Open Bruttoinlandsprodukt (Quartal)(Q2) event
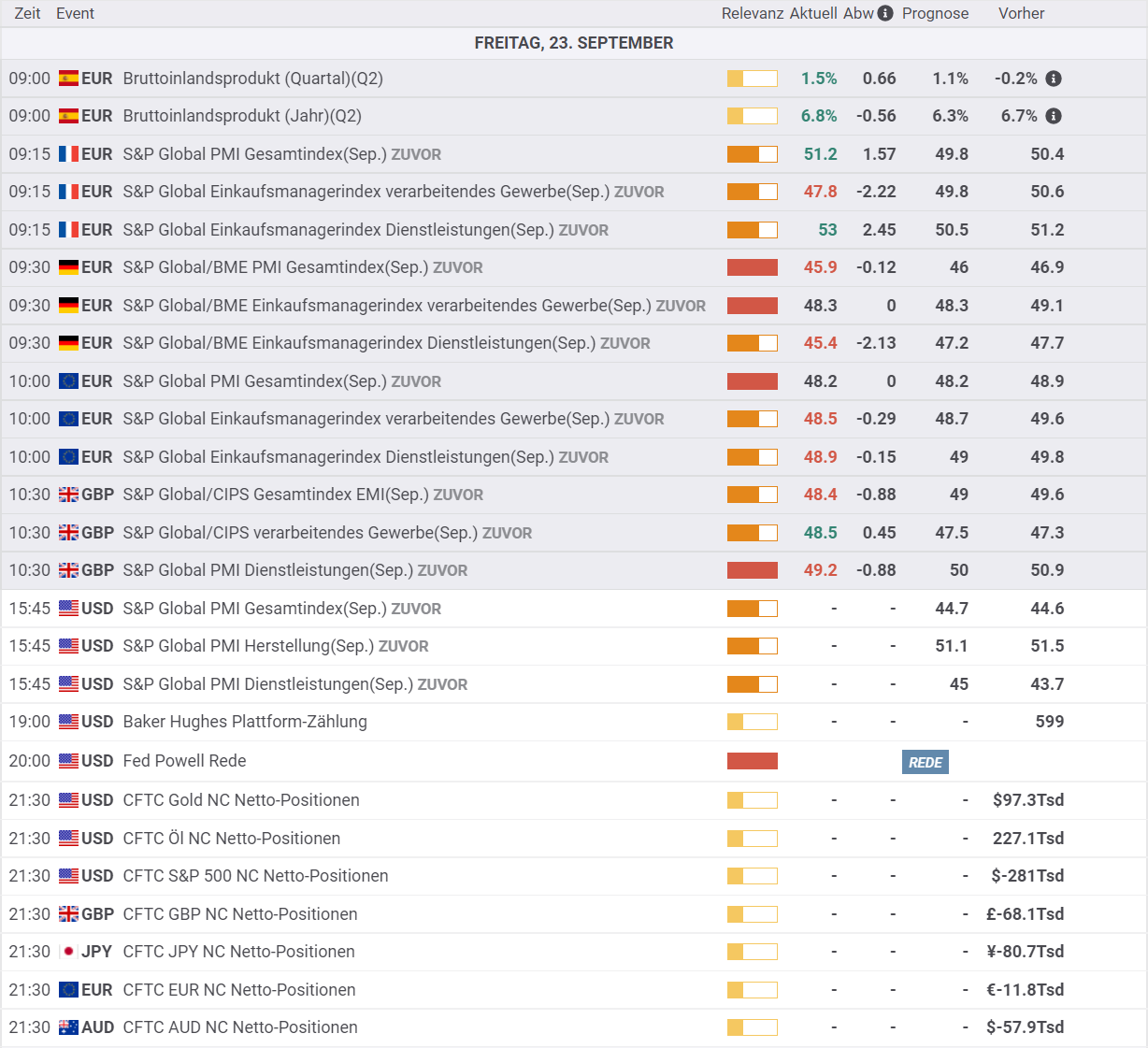 point(252,79)
